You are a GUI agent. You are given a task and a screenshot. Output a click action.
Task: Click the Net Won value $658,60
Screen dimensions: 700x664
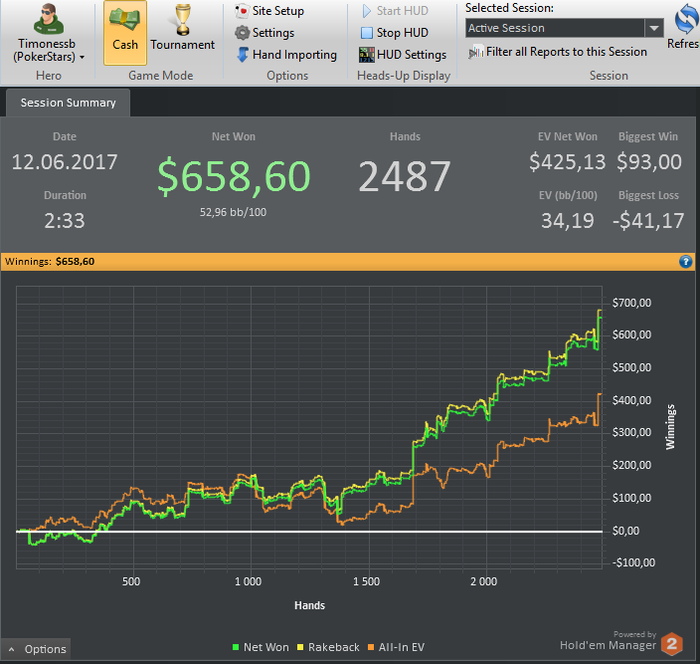click(234, 176)
